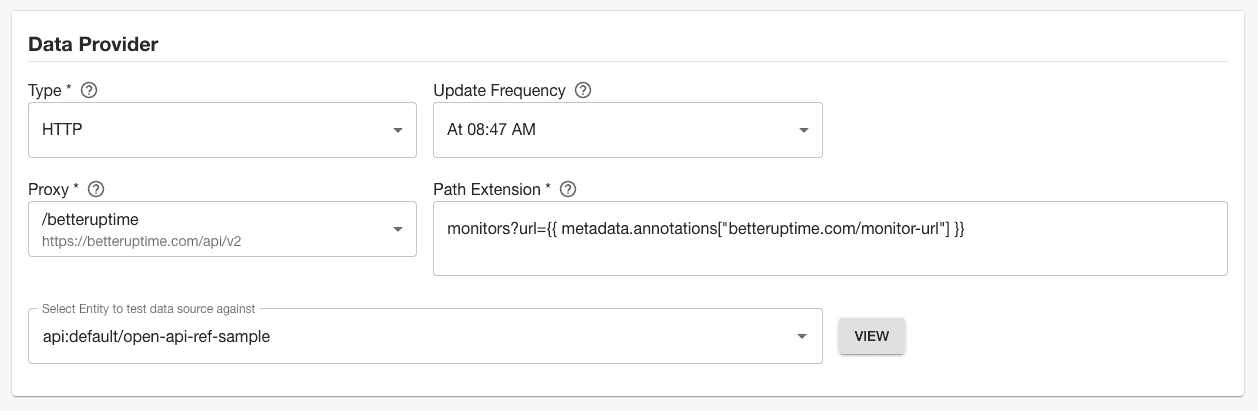The image size is (1258, 411).
Task: Click the question mark icon beside Proxy
Action: (97, 189)
